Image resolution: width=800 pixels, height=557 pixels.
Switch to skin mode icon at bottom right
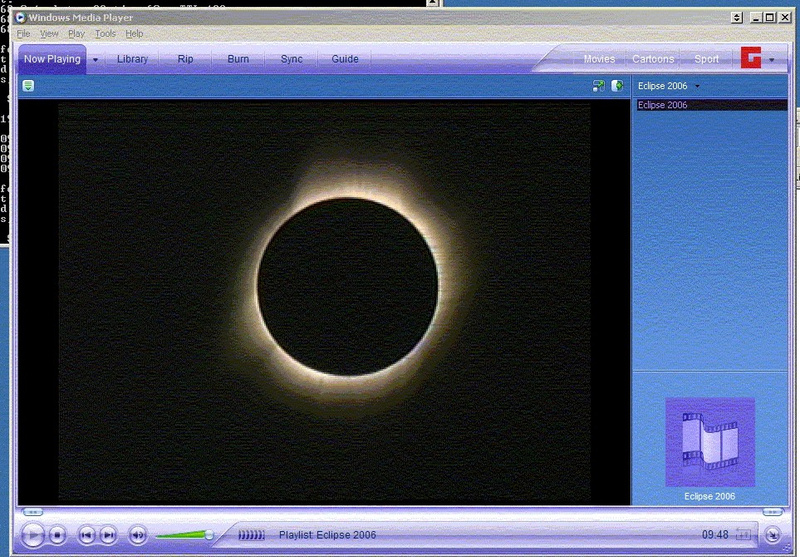tap(771, 535)
